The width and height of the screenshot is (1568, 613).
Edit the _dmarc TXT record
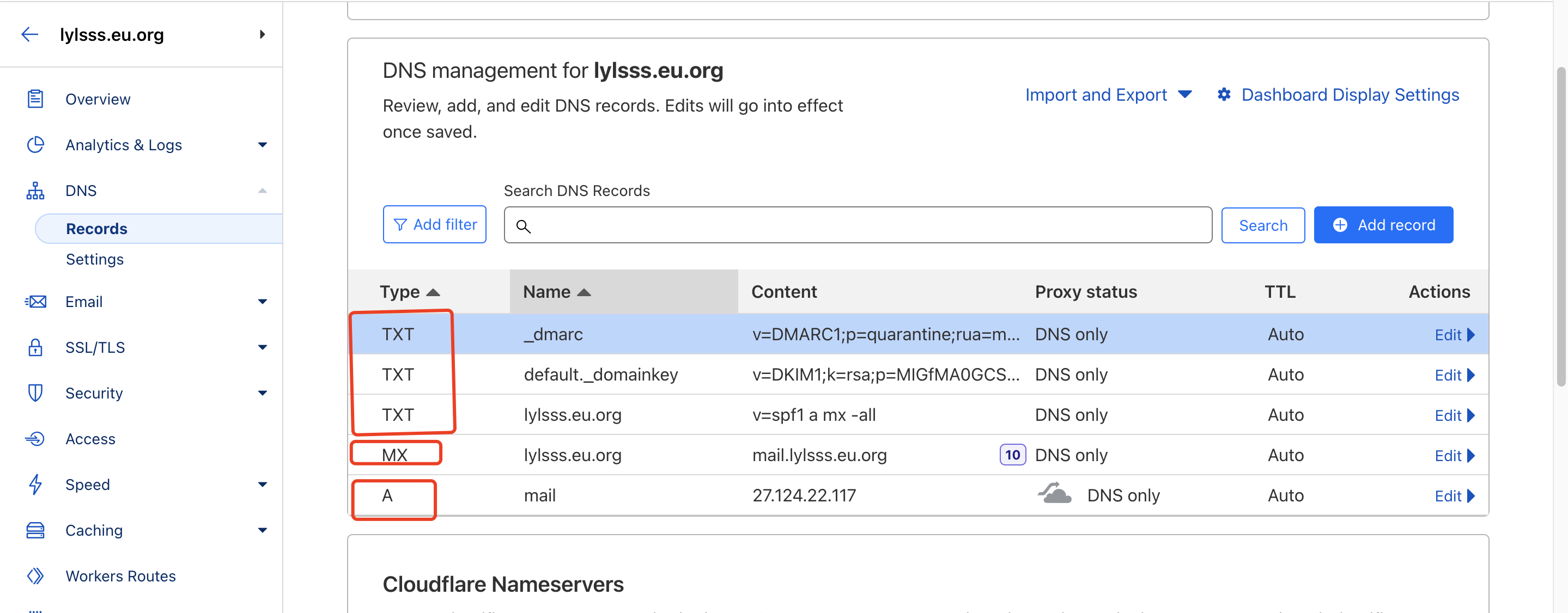tap(1454, 335)
